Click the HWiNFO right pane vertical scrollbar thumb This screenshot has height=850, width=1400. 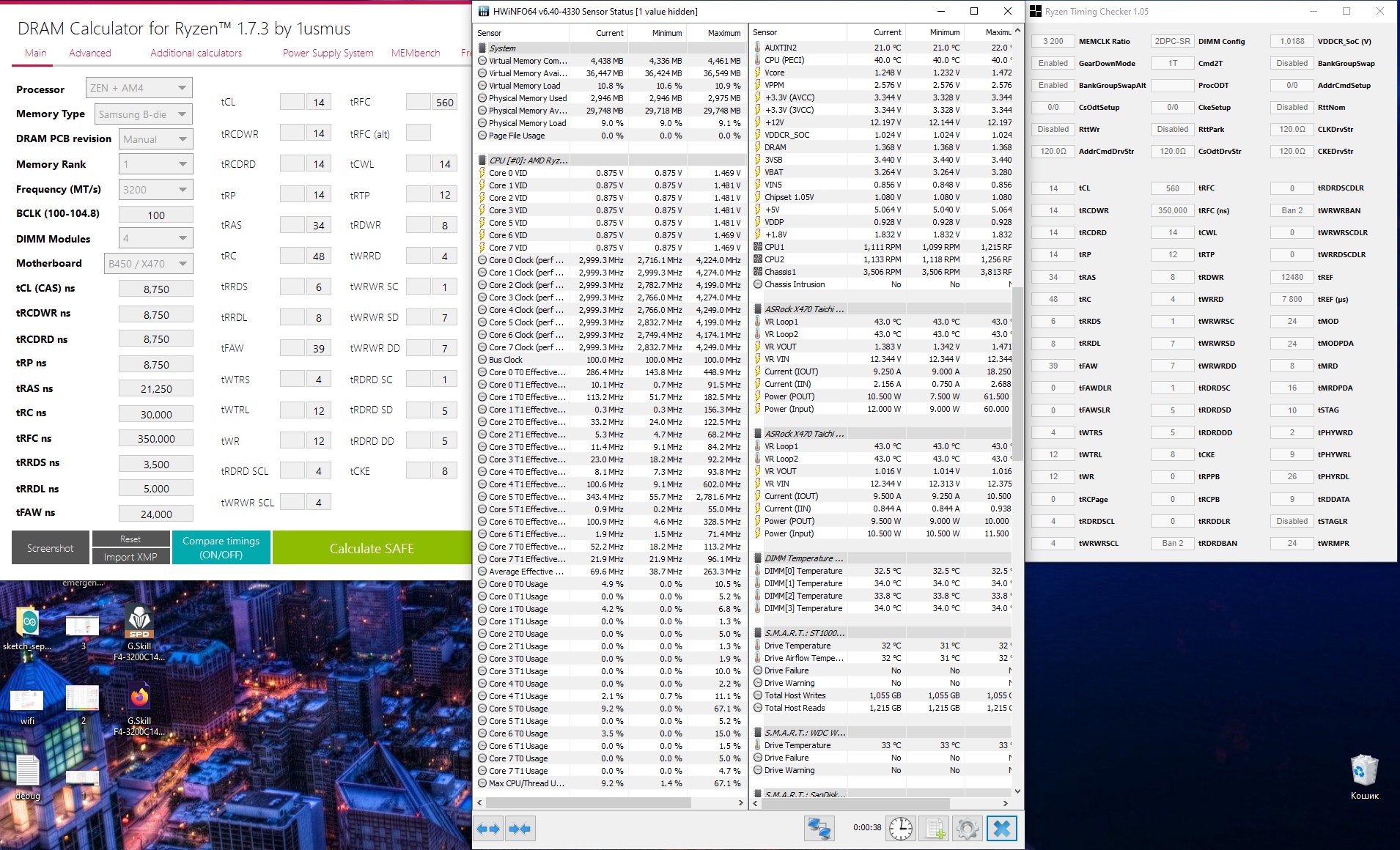click(x=1017, y=374)
